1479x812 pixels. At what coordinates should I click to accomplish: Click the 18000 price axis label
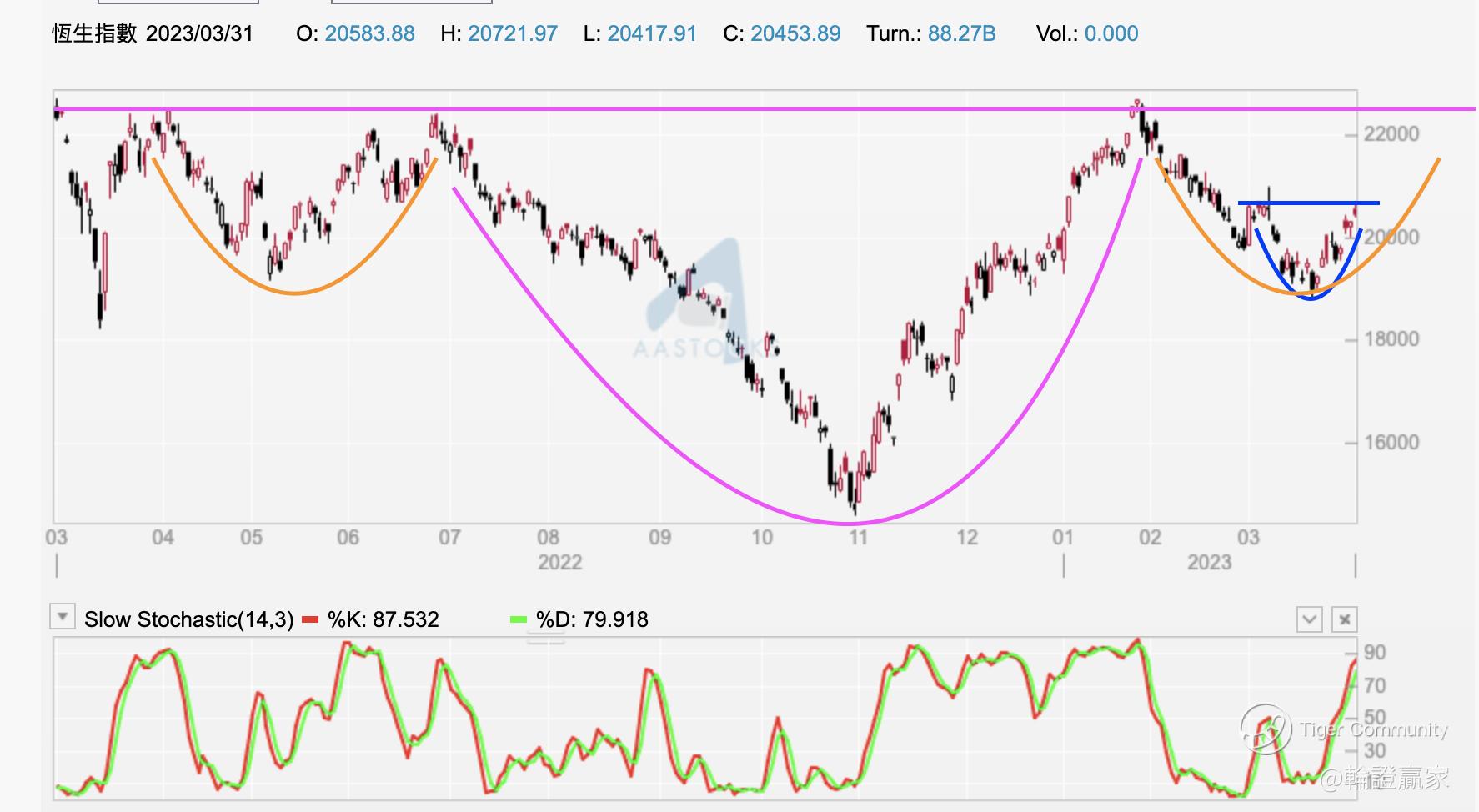pyautogui.click(x=1391, y=339)
